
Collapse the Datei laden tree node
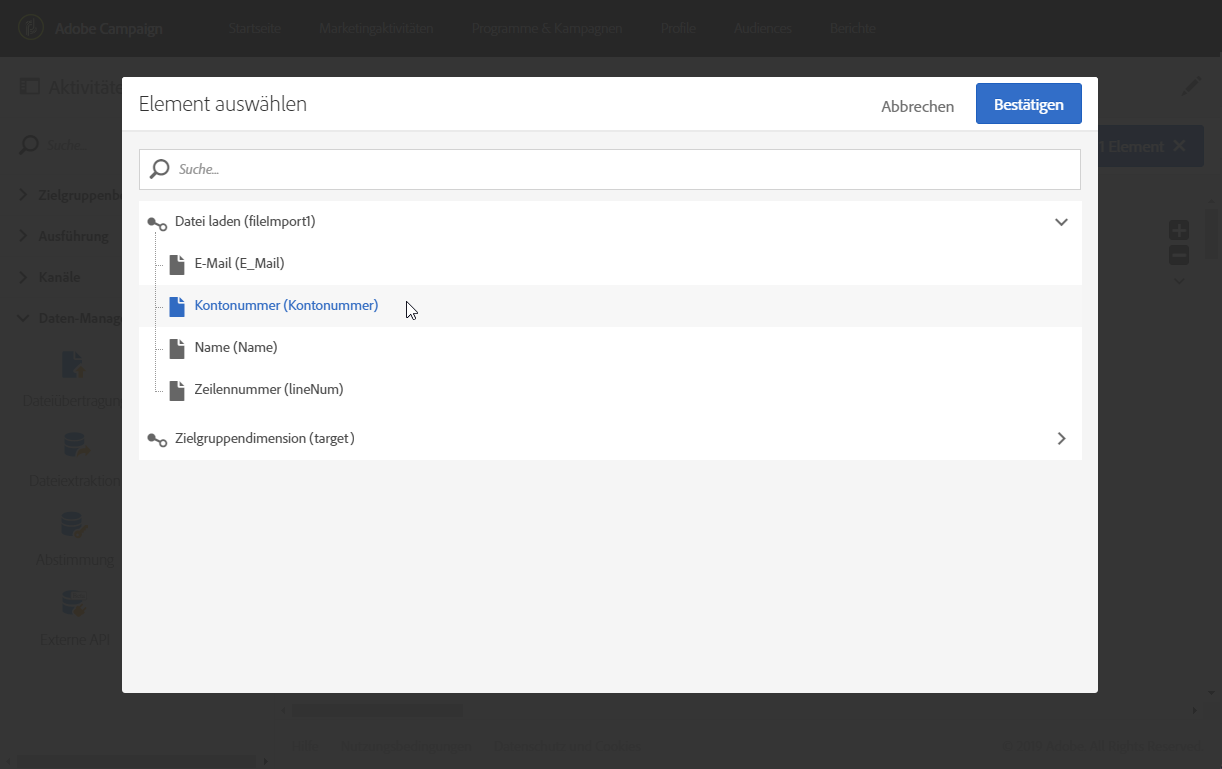(x=1061, y=222)
